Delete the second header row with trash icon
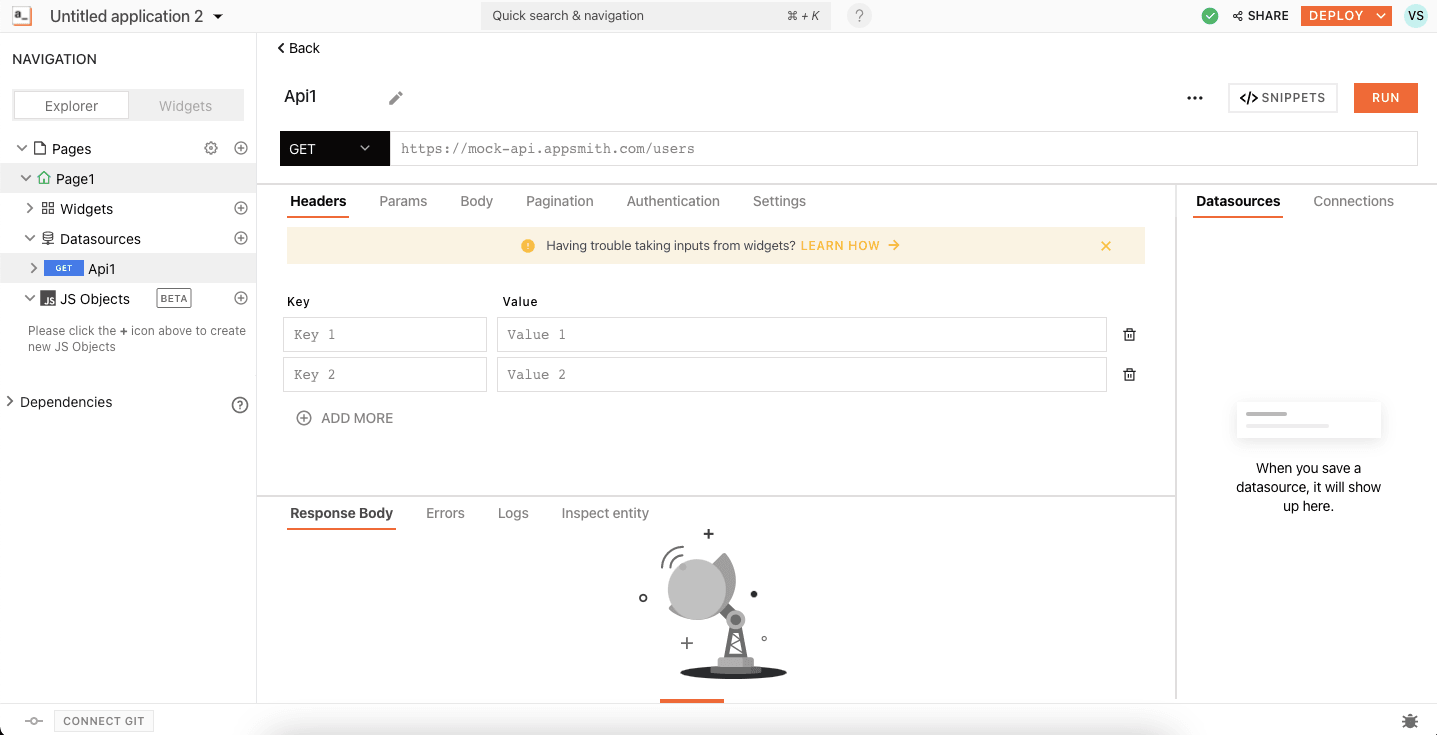The image size is (1437, 735). [x=1129, y=375]
